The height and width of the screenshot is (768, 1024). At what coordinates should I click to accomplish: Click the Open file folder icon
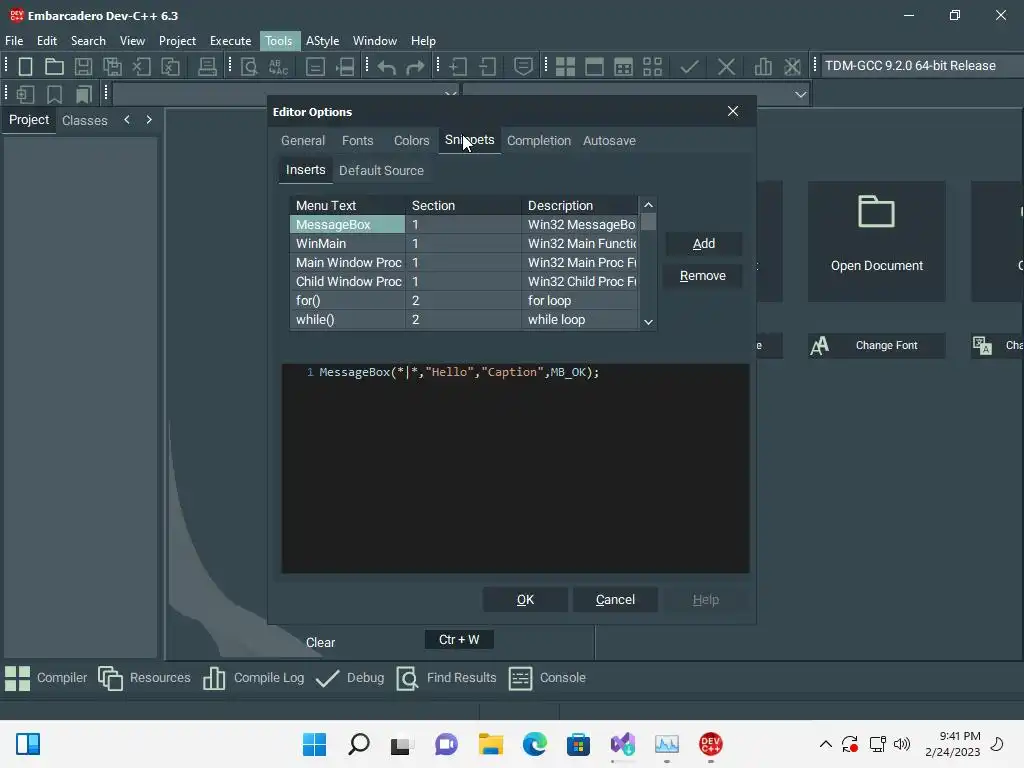[x=54, y=66]
